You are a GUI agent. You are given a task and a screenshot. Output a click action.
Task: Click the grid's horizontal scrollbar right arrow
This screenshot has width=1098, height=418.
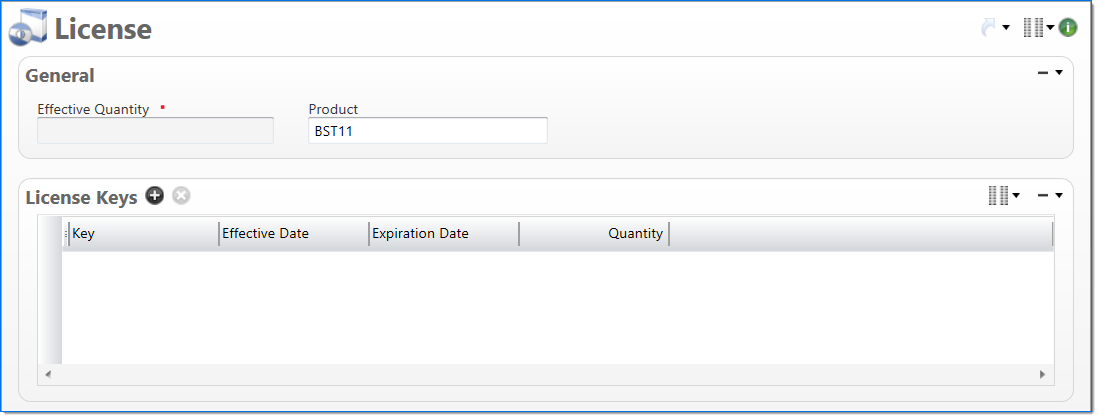1042,374
